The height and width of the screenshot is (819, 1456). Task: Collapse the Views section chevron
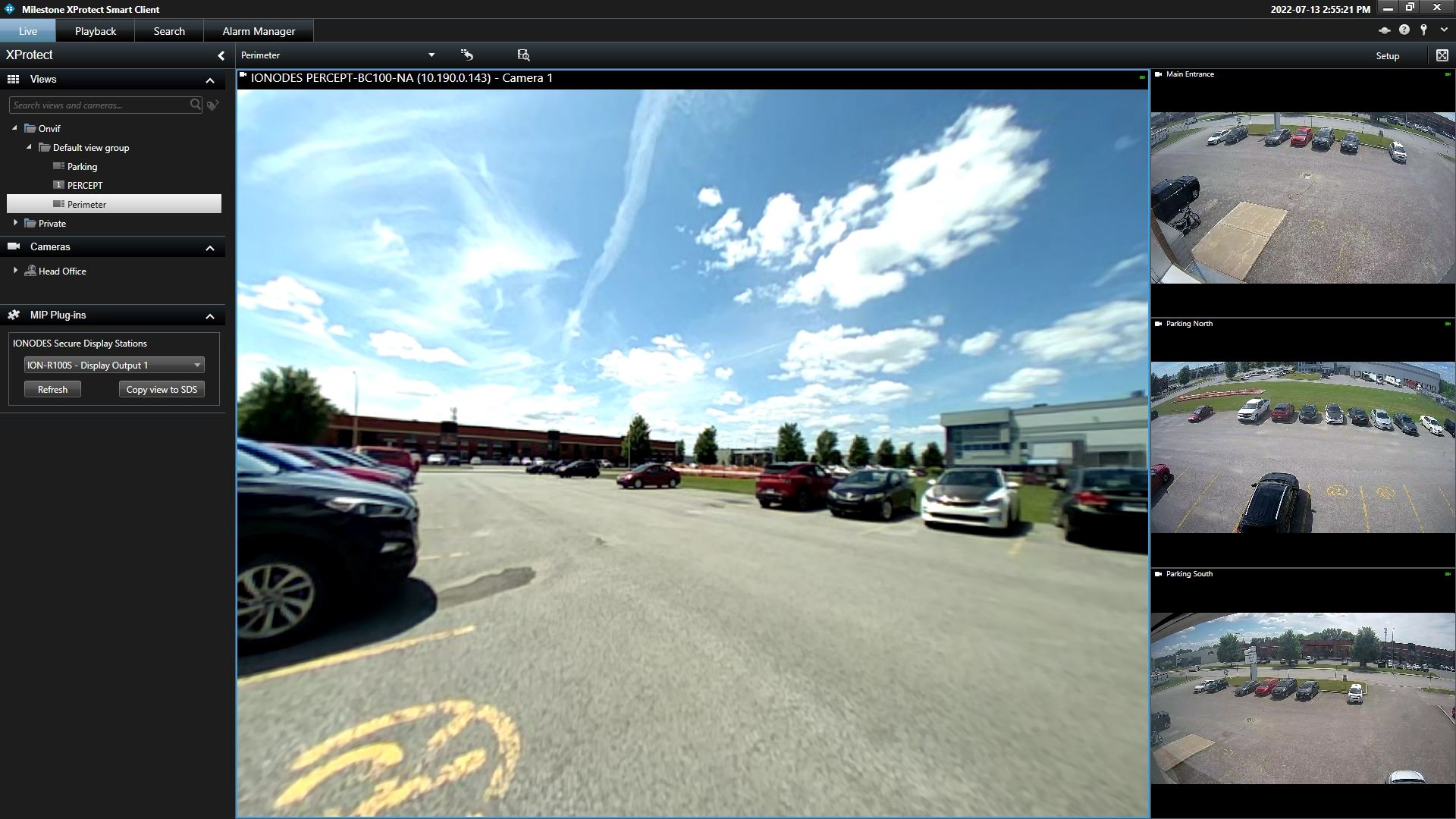210,80
